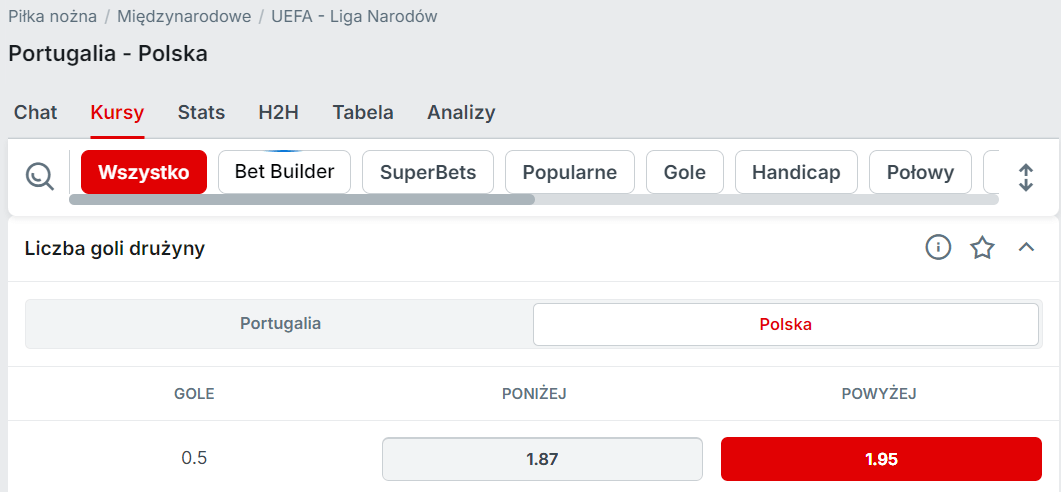Select the Wszystko filter chip

pyautogui.click(x=144, y=172)
